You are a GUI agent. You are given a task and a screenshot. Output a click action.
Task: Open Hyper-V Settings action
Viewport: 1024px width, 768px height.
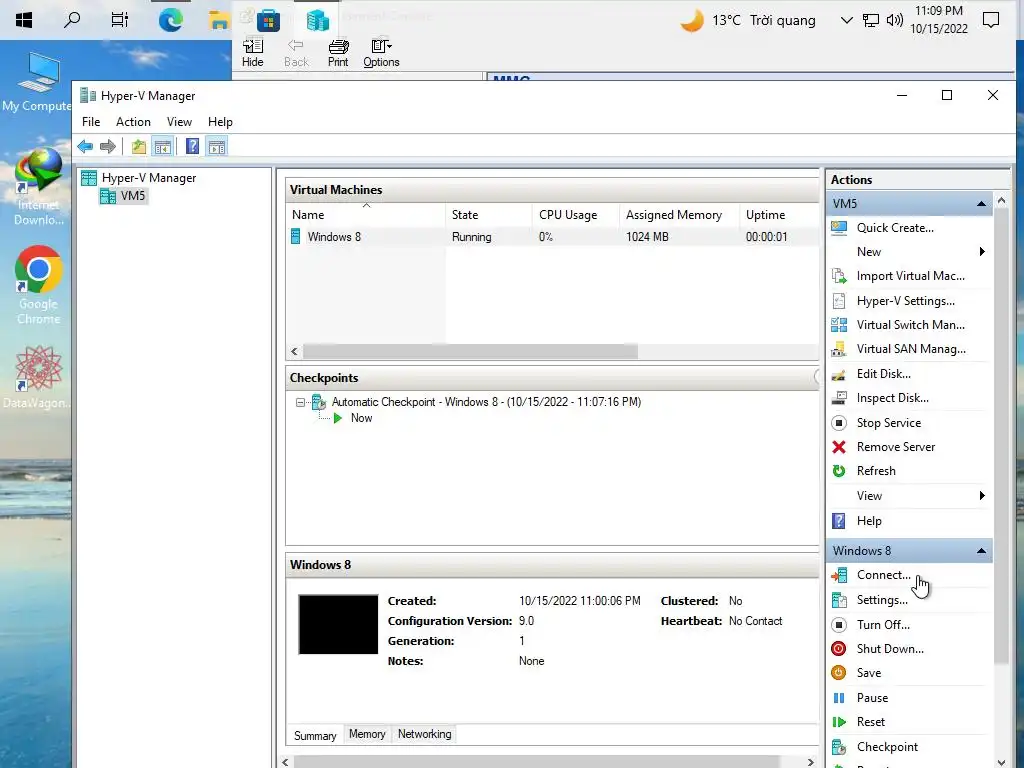pos(905,301)
